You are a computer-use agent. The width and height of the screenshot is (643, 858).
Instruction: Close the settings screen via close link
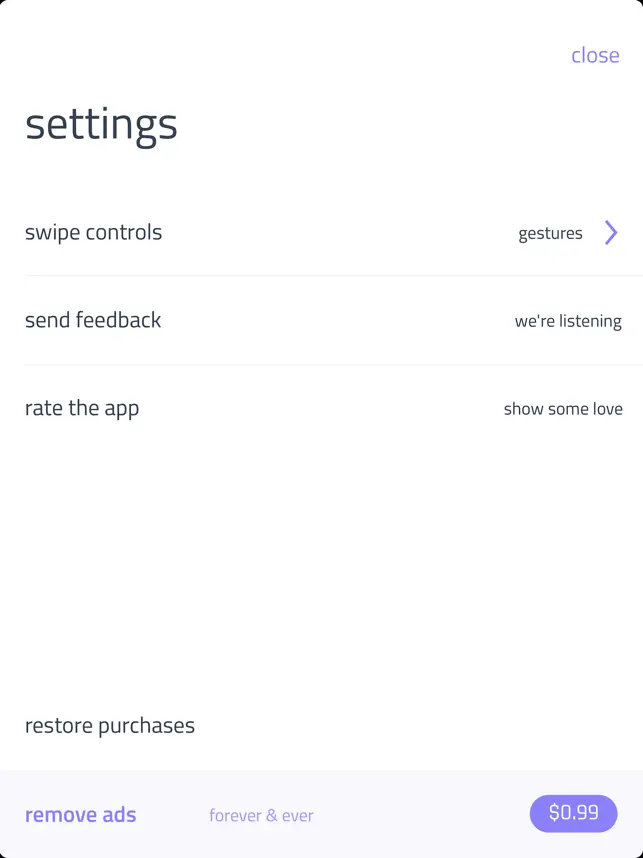tap(595, 55)
